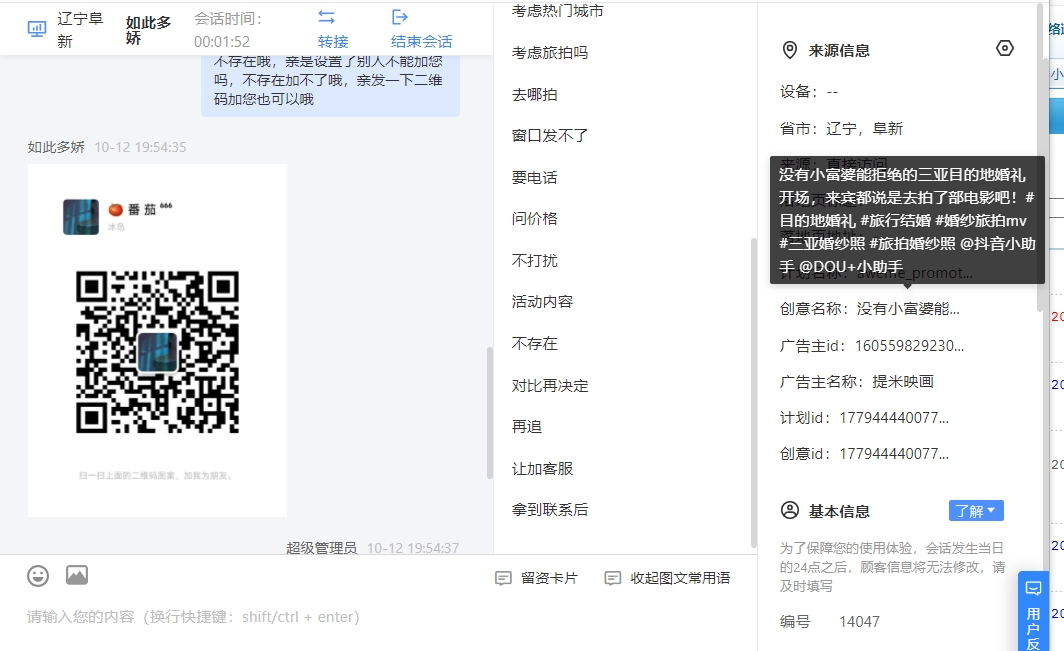
Task: Select quick phrase 不打扰
Action: pos(534,260)
